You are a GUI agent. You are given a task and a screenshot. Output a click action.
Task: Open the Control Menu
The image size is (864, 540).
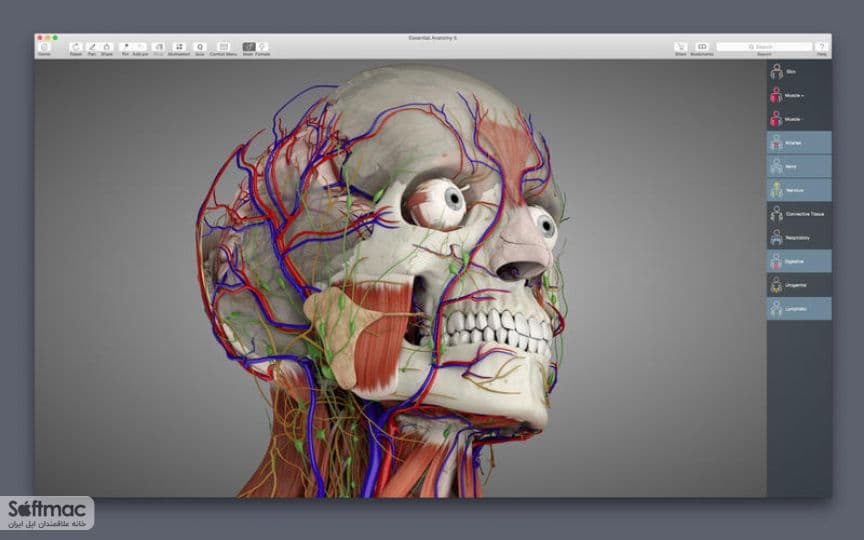[x=223, y=47]
